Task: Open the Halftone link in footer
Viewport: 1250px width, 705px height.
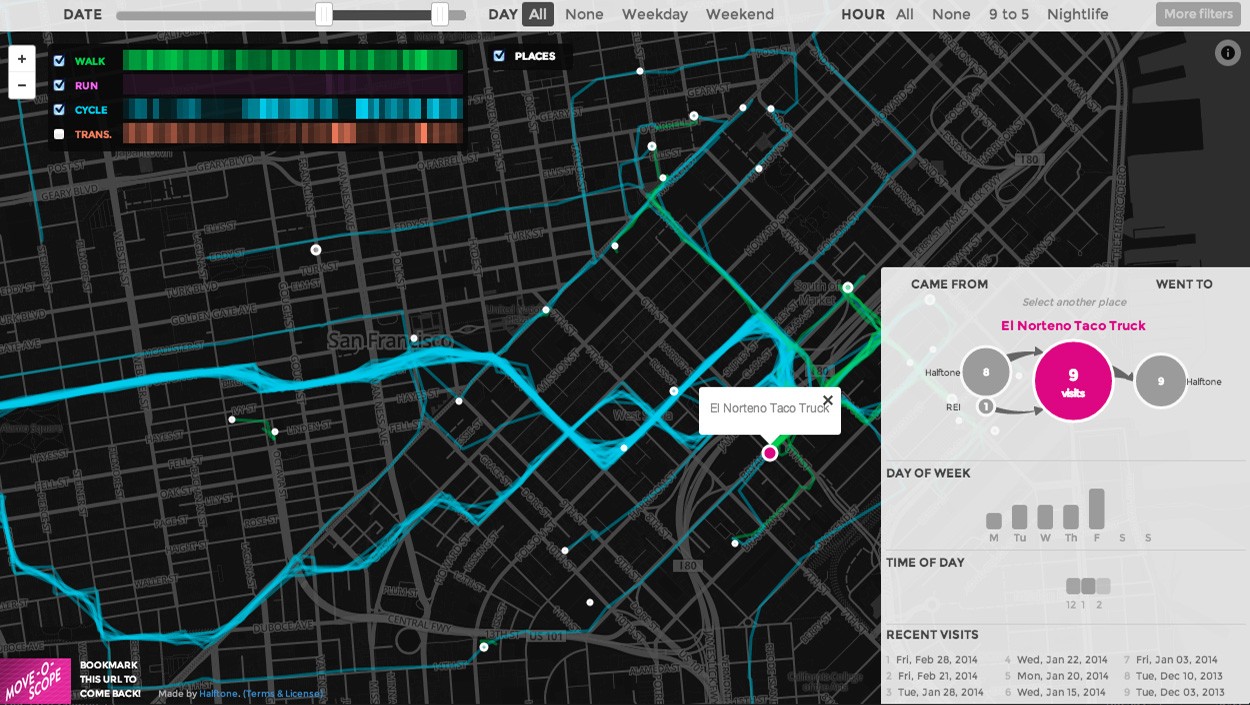Action: click(x=218, y=694)
